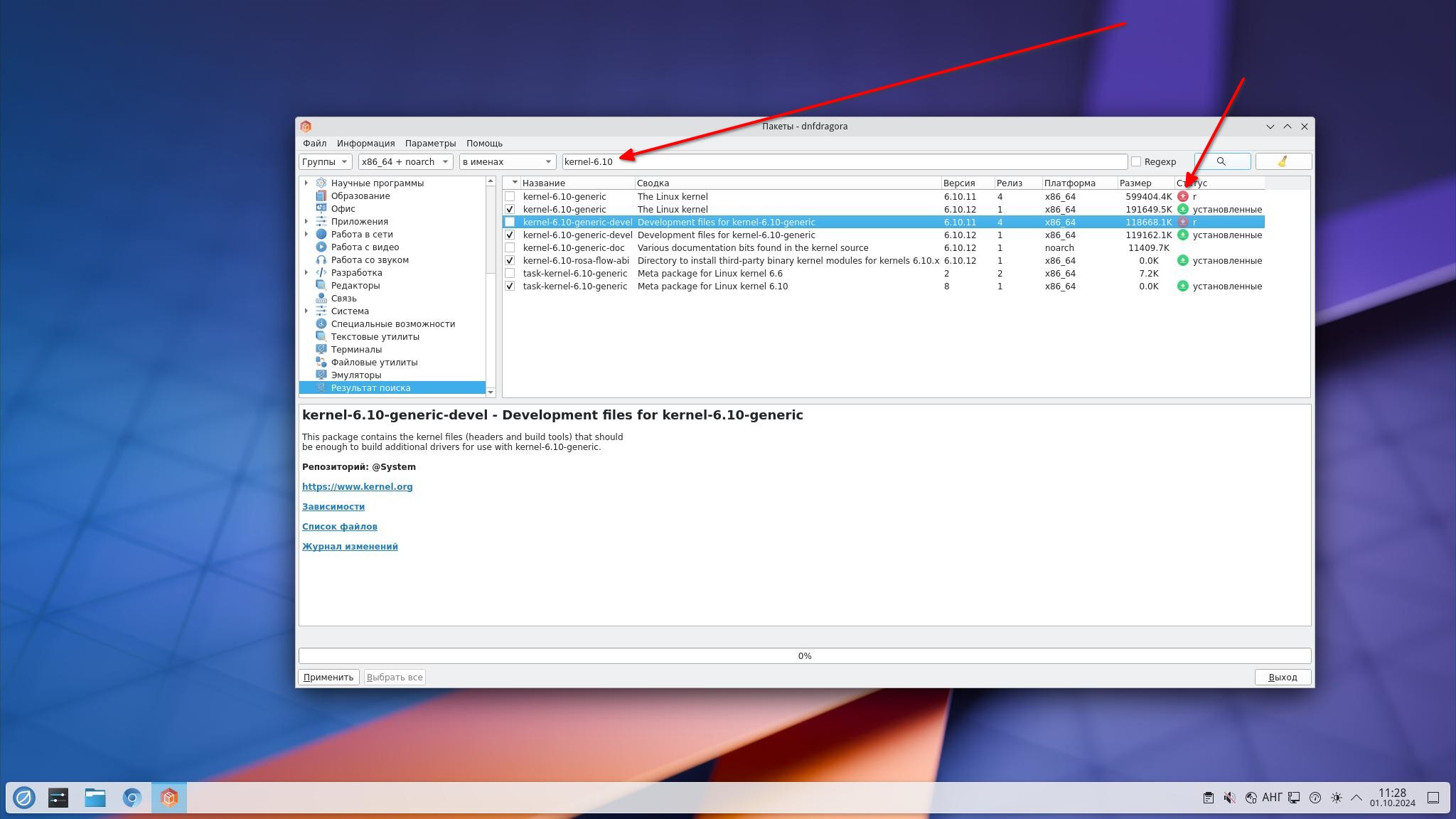Open the Информация menu
Viewport: 1456px width, 819px height.
(x=365, y=143)
